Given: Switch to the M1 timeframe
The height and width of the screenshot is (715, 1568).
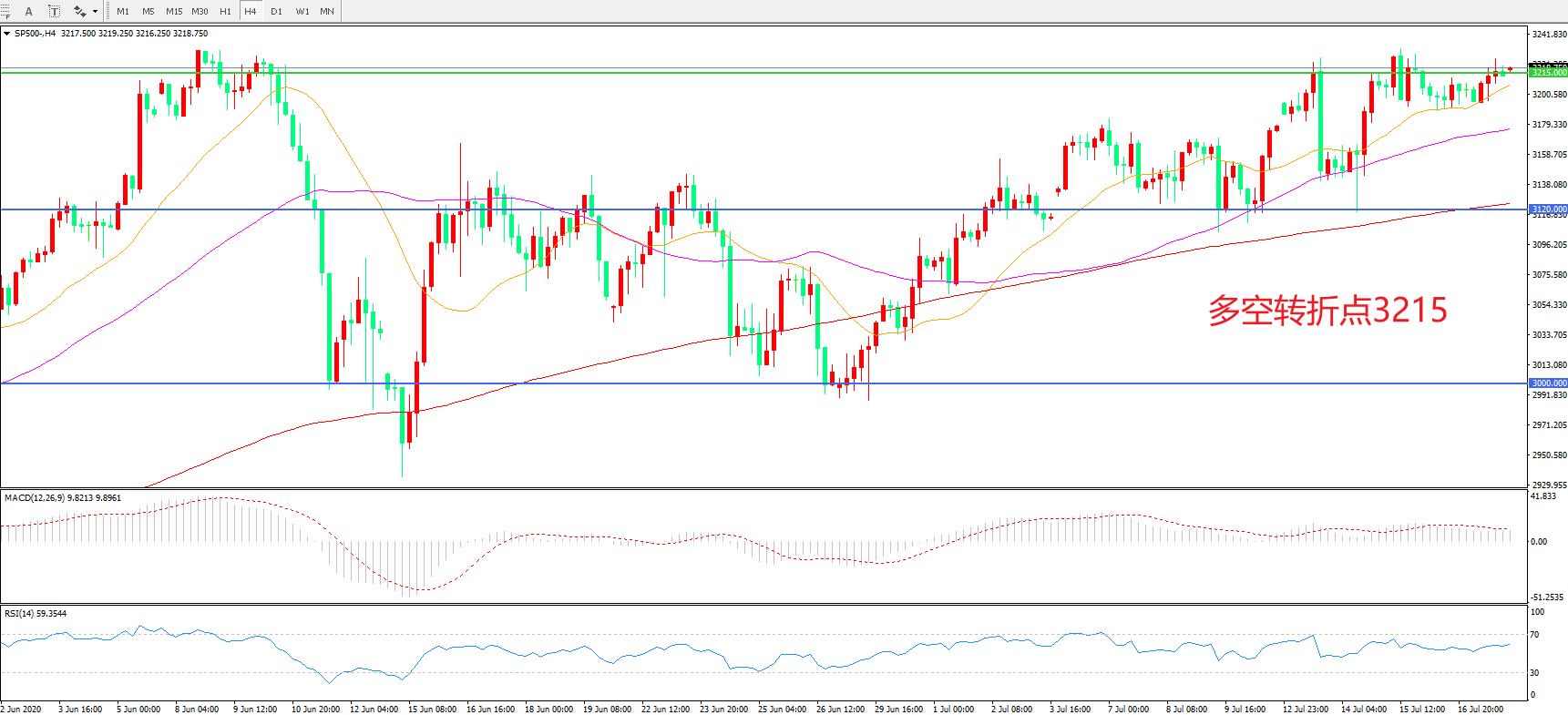Looking at the screenshot, I should [x=123, y=12].
